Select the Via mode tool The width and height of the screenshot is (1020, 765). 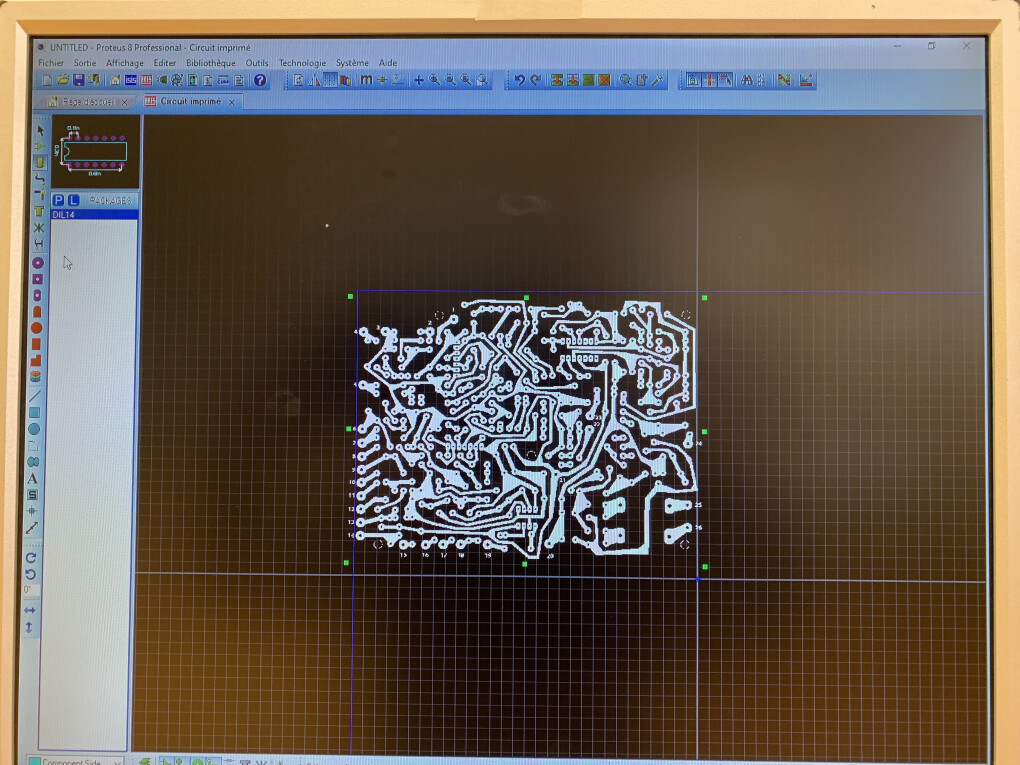click(39, 195)
